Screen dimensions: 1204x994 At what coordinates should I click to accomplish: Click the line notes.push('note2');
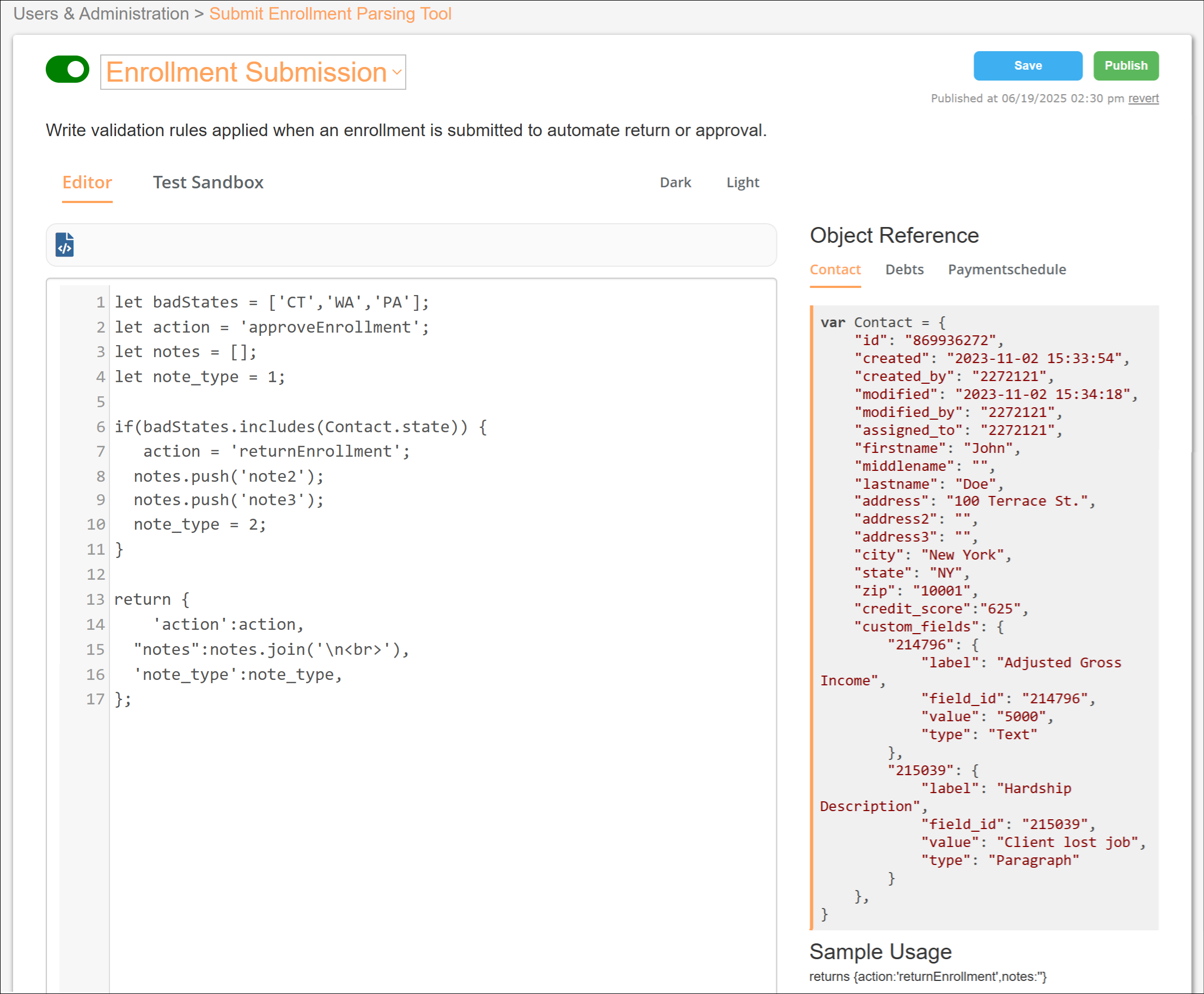pos(229,477)
